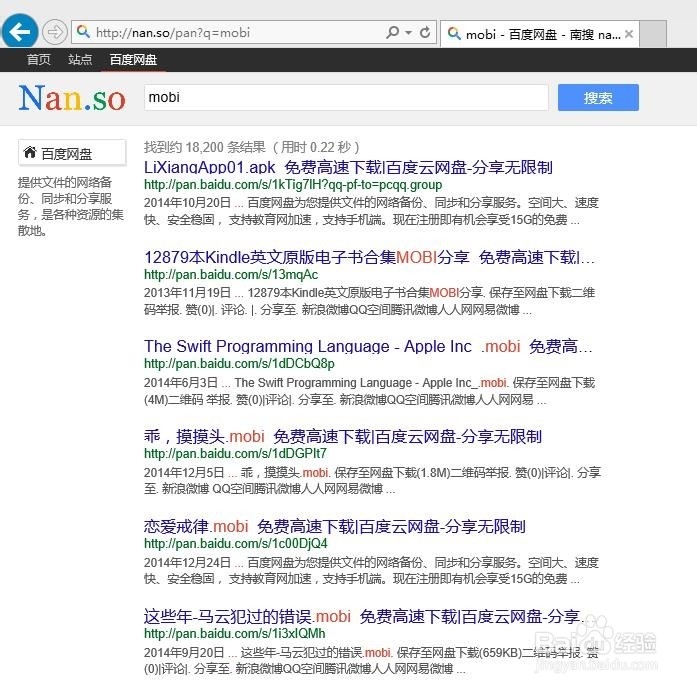The image size is (697, 689).
Task: Open the 乖，摸摸头.mobi result title
Action: tap(343, 437)
